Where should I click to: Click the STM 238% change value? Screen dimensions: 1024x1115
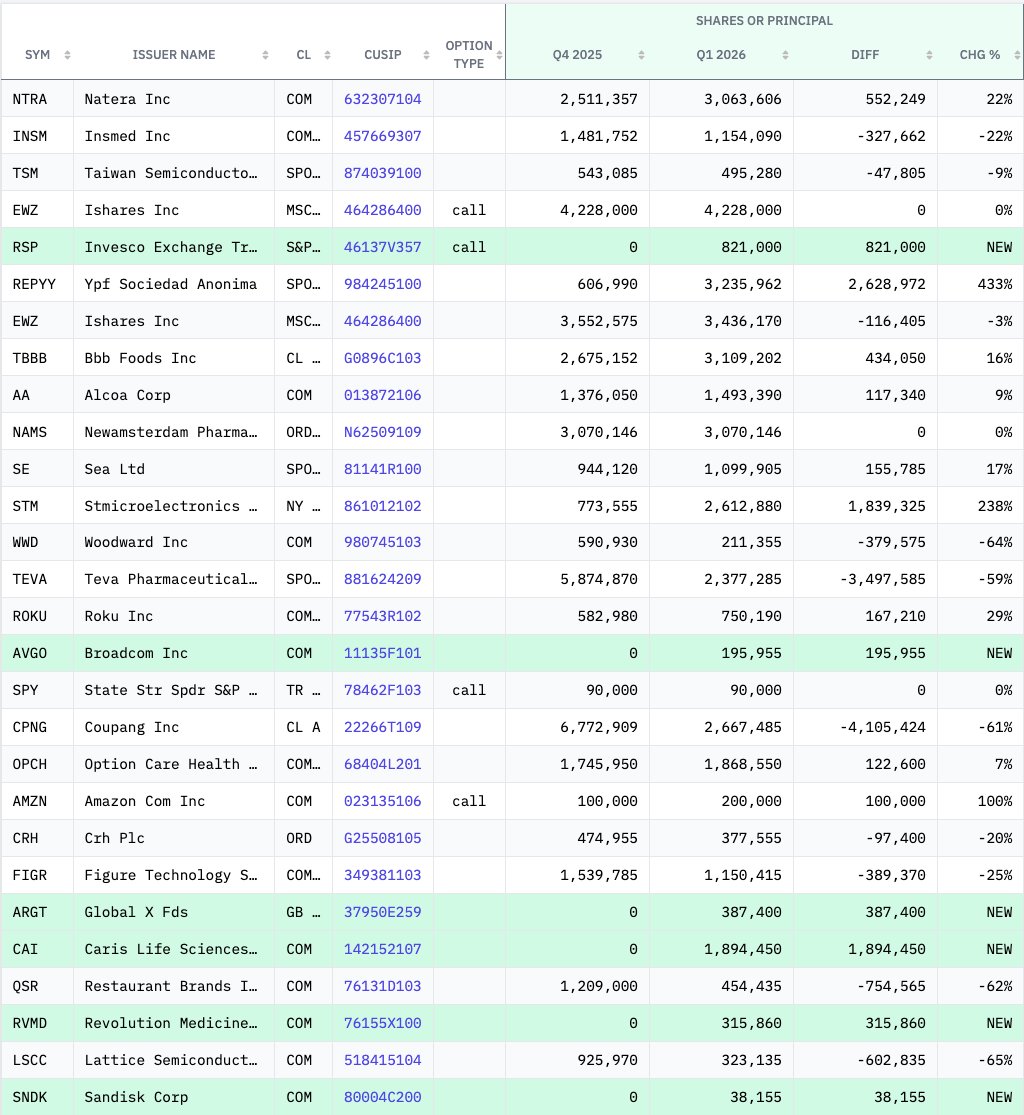click(995, 506)
